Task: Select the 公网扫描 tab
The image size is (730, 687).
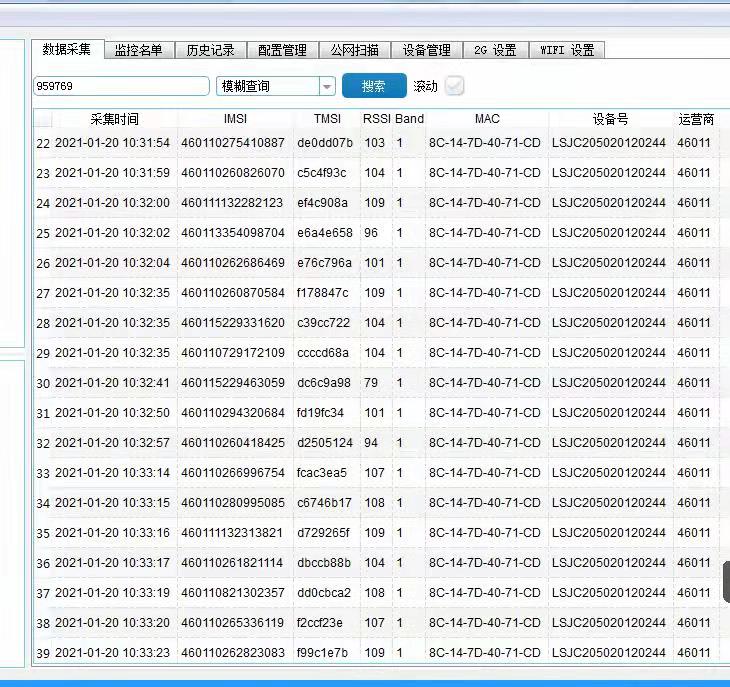Action: 354,50
